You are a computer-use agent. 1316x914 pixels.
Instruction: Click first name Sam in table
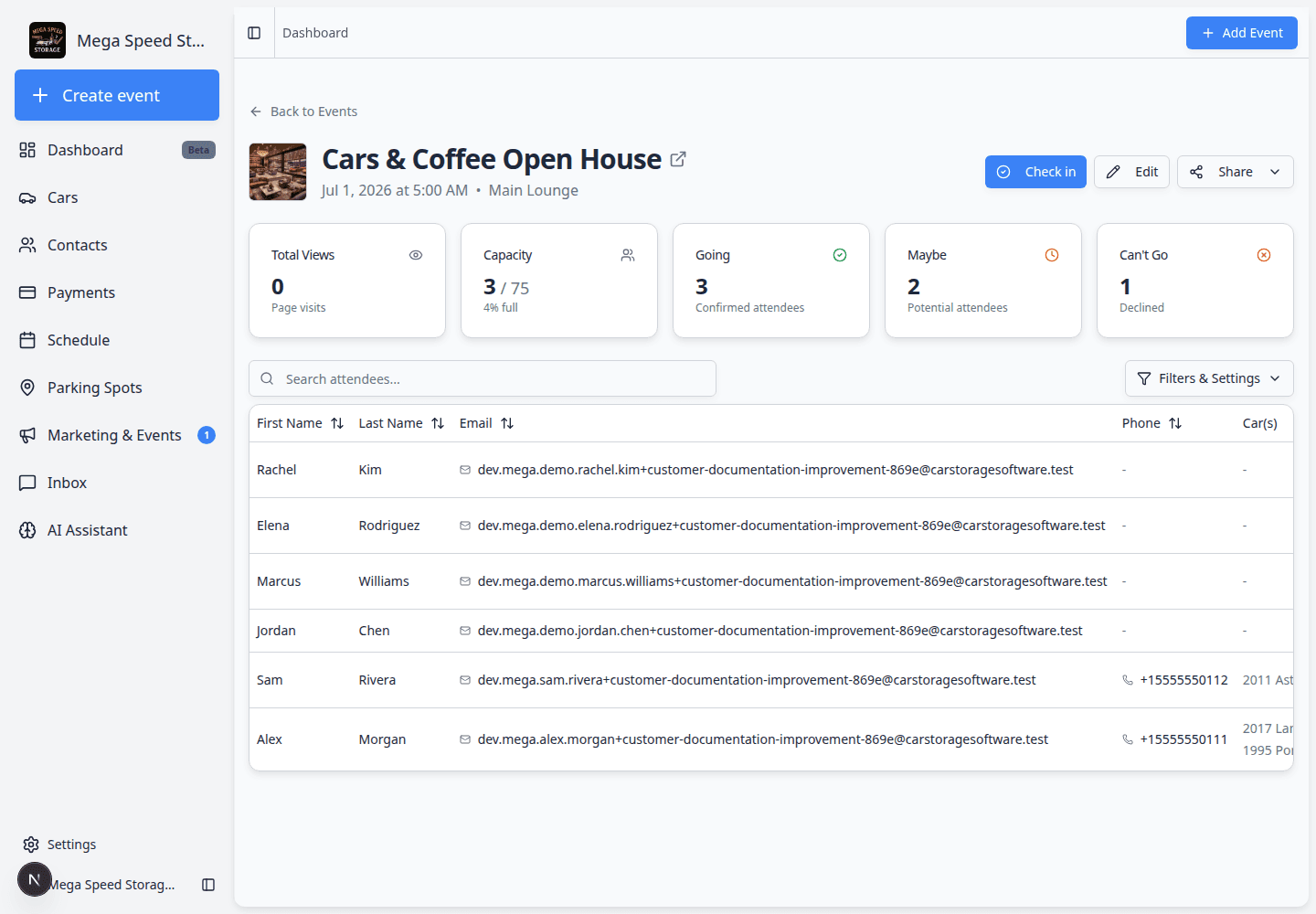(270, 680)
